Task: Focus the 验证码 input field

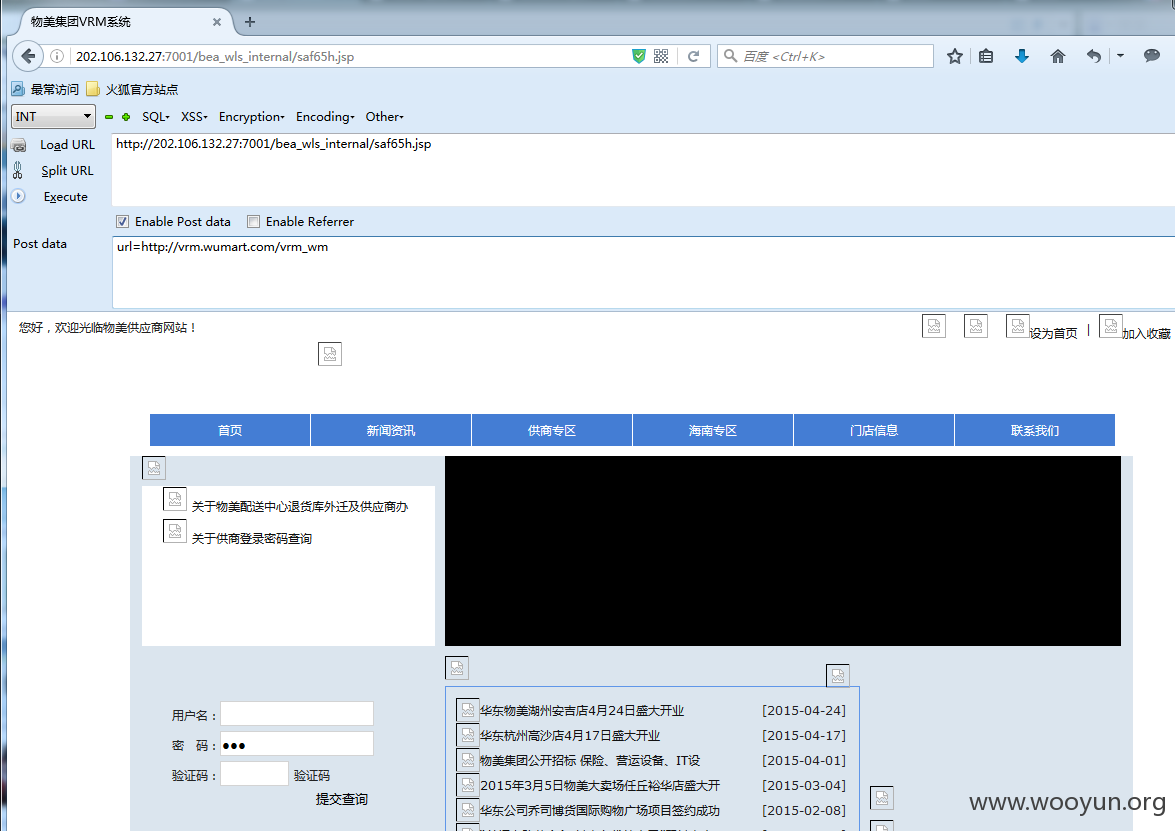Action: click(x=254, y=773)
